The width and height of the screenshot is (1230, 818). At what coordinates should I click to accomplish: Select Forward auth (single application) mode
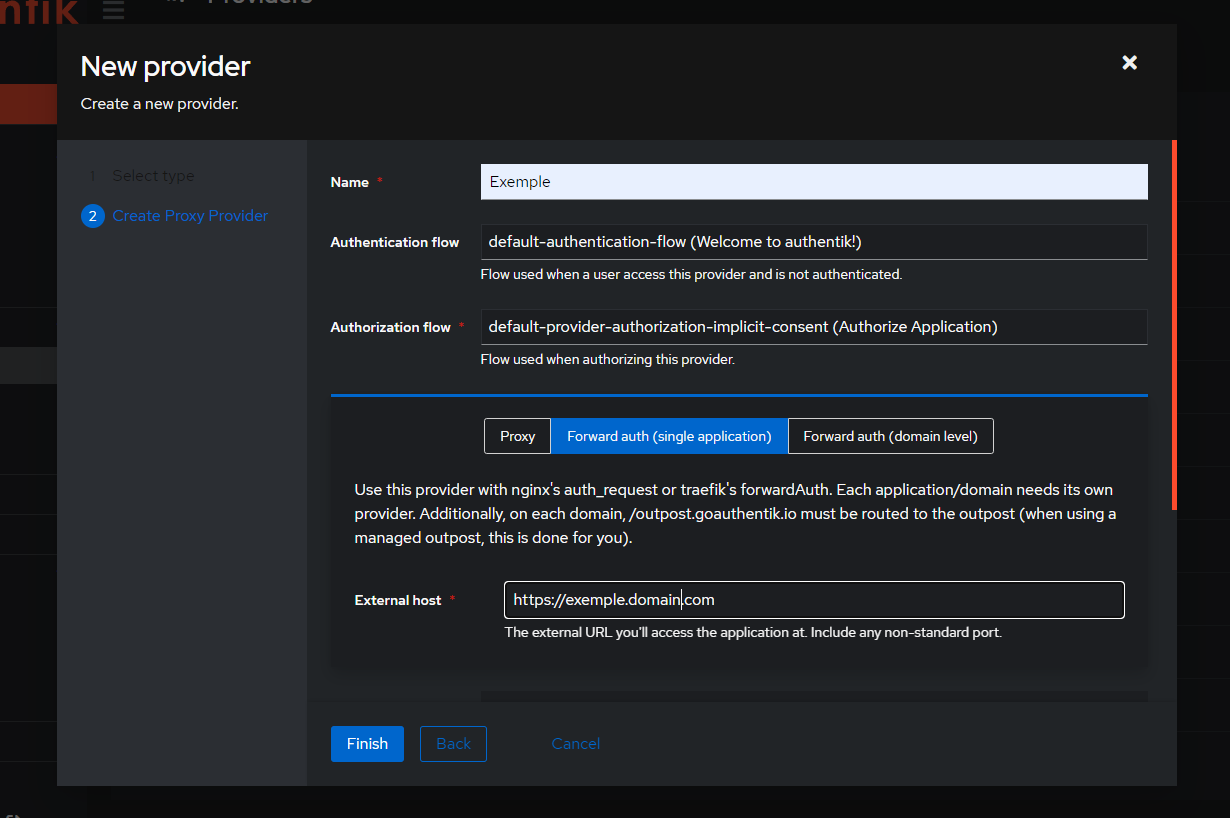point(669,436)
